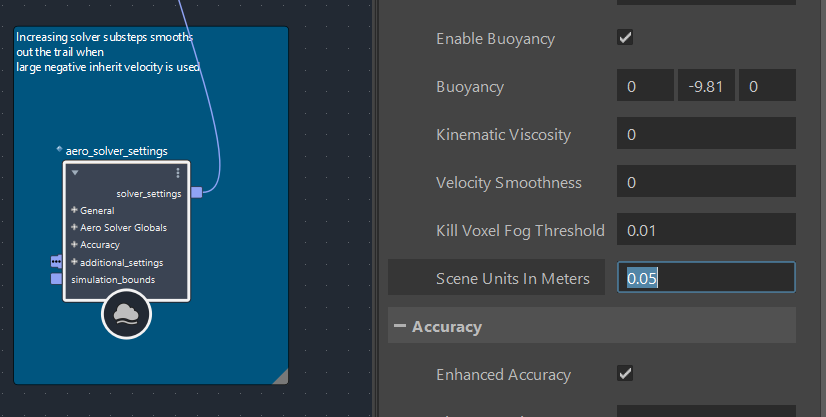
Task: Click the backdrop resize corner handle
Action: tap(280, 375)
